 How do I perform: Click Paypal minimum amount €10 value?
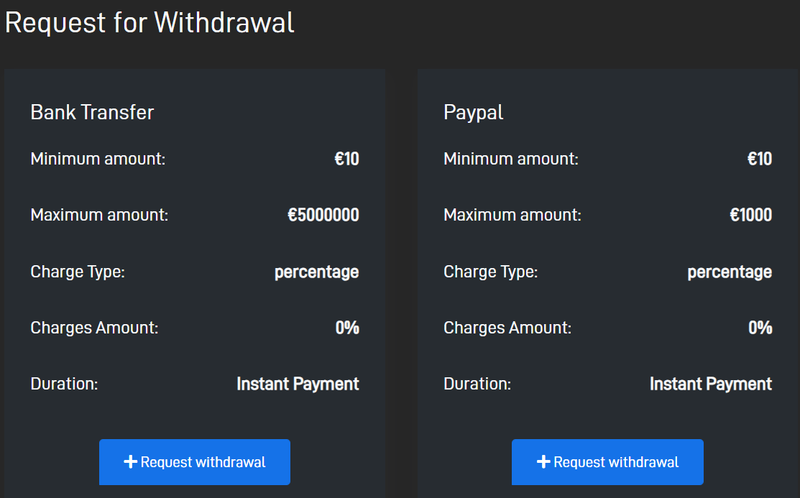click(760, 159)
